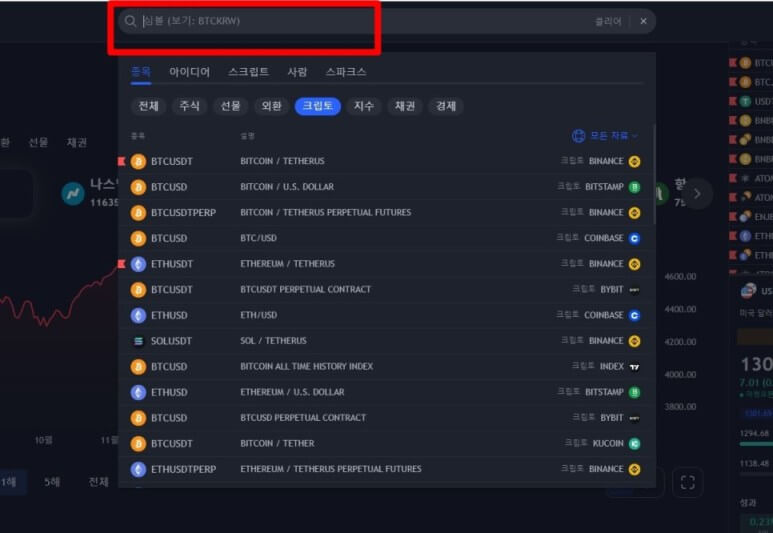Select BTCUSDT Bitcoin / TetherUS Binance row
Screen dimensions: 773x533
coord(386,161)
